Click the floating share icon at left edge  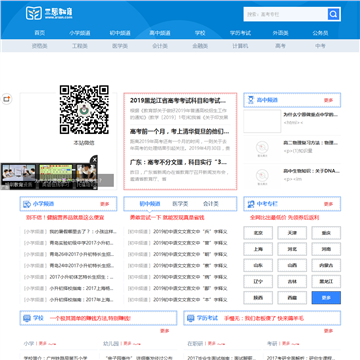click(x=7, y=99)
